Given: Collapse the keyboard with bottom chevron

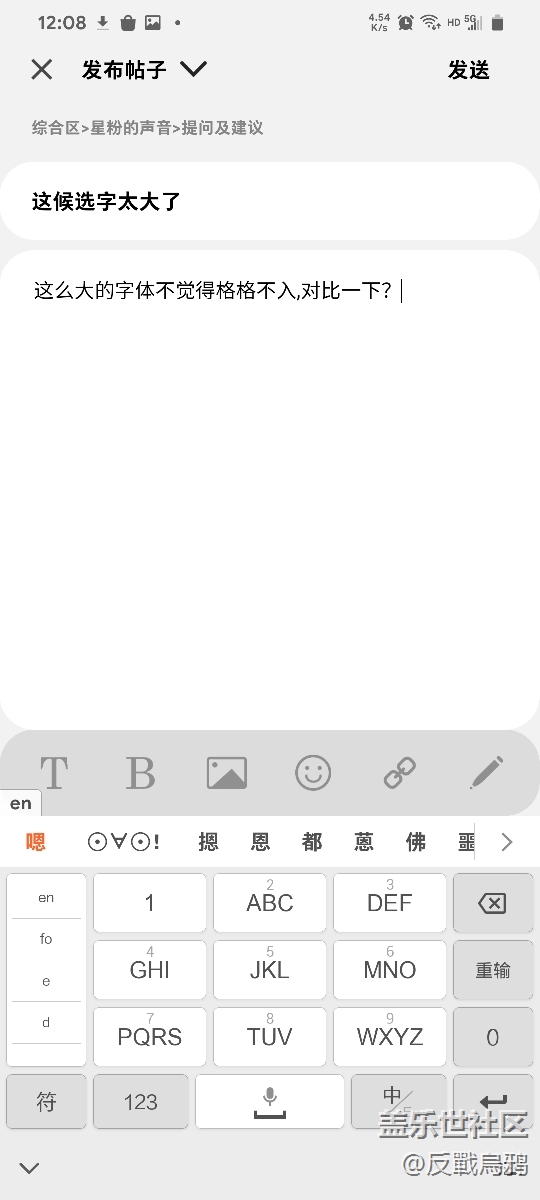Looking at the screenshot, I should tap(30, 1167).
